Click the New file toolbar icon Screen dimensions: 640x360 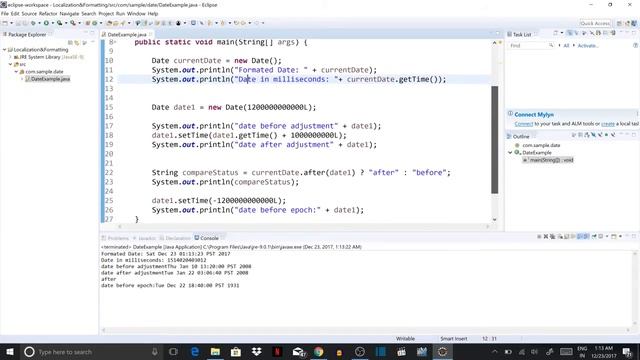(x=5, y=23)
